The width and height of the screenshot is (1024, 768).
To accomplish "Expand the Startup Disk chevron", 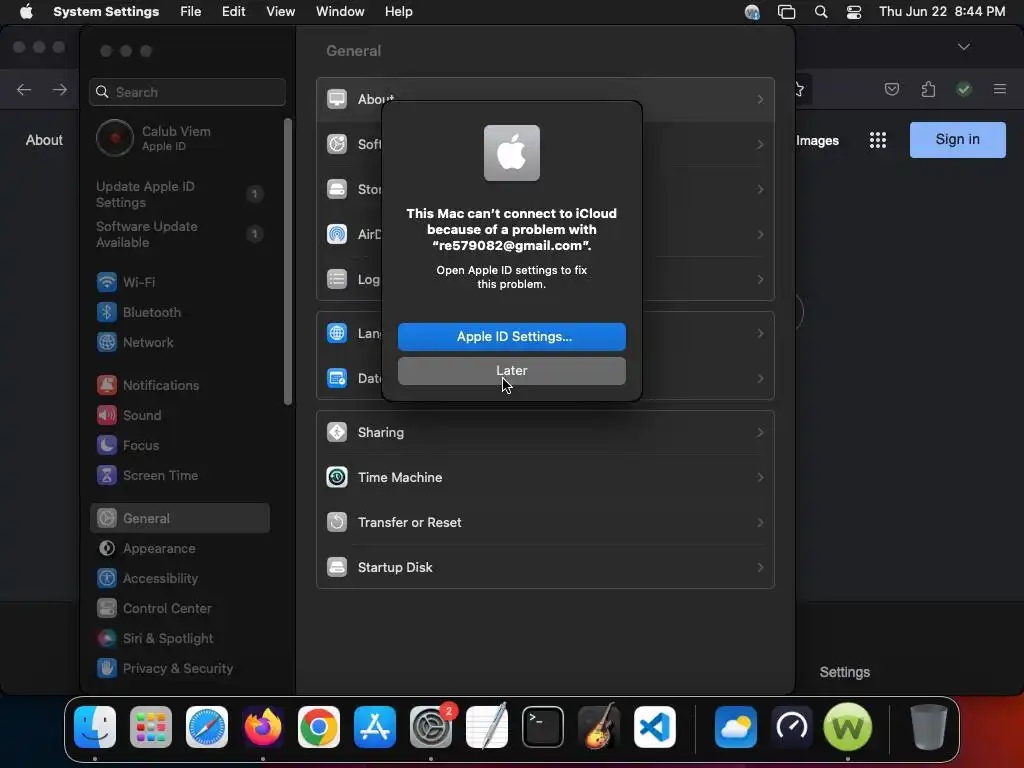I will click(x=760, y=568).
